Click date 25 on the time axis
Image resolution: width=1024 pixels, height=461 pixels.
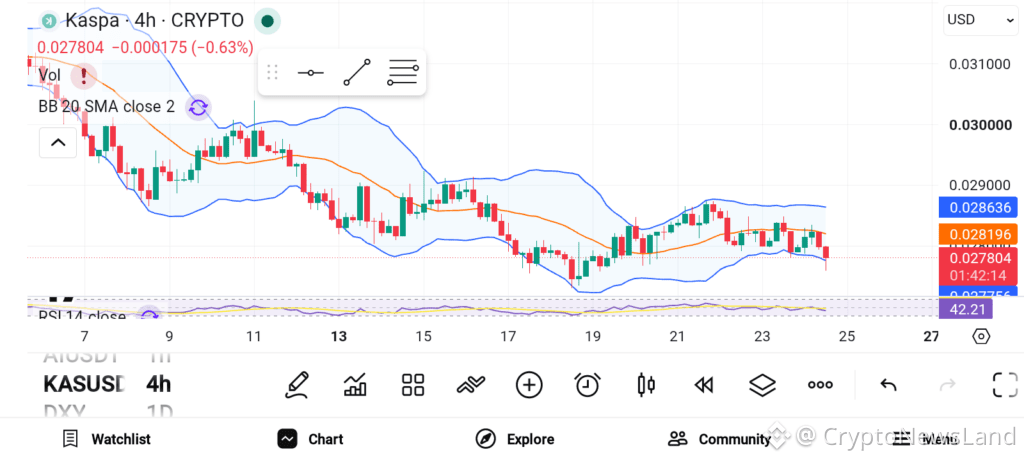click(846, 336)
